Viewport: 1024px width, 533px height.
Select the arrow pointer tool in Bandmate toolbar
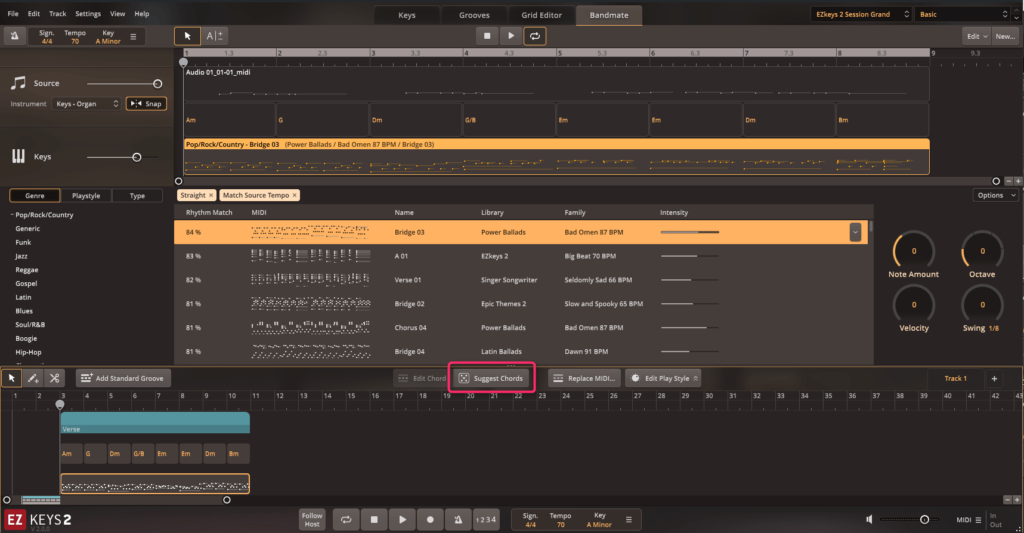(x=187, y=36)
